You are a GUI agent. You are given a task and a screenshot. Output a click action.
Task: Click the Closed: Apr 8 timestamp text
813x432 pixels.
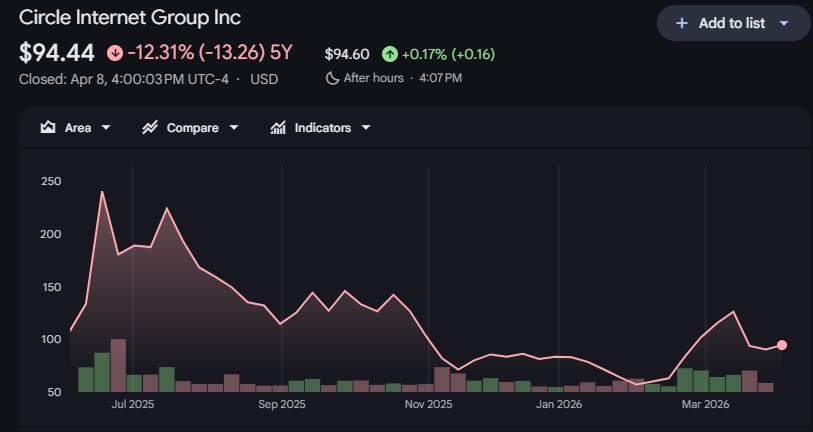(x=123, y=79)
